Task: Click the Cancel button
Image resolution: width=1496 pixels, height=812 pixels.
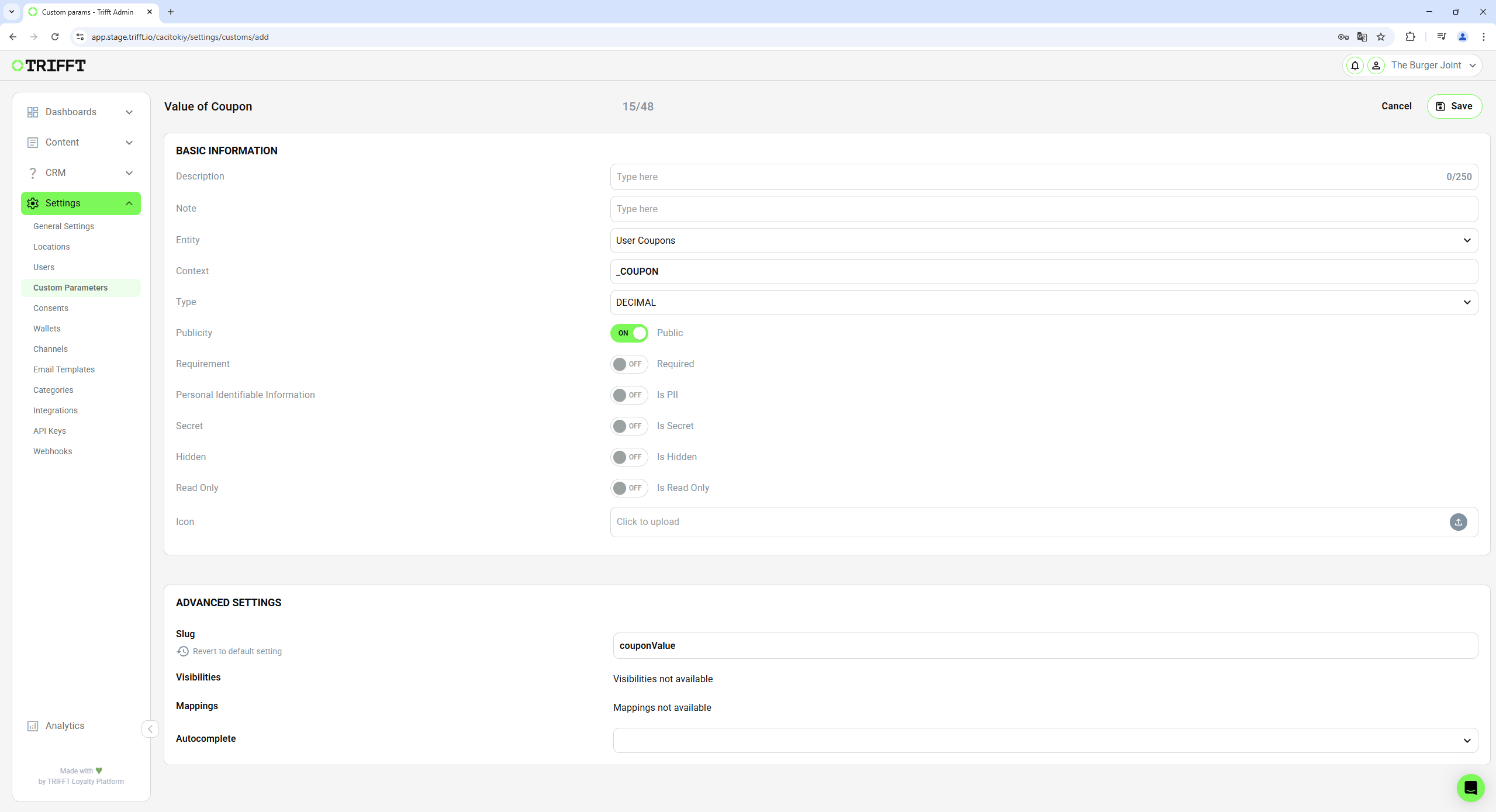Action: point(1396,106)
